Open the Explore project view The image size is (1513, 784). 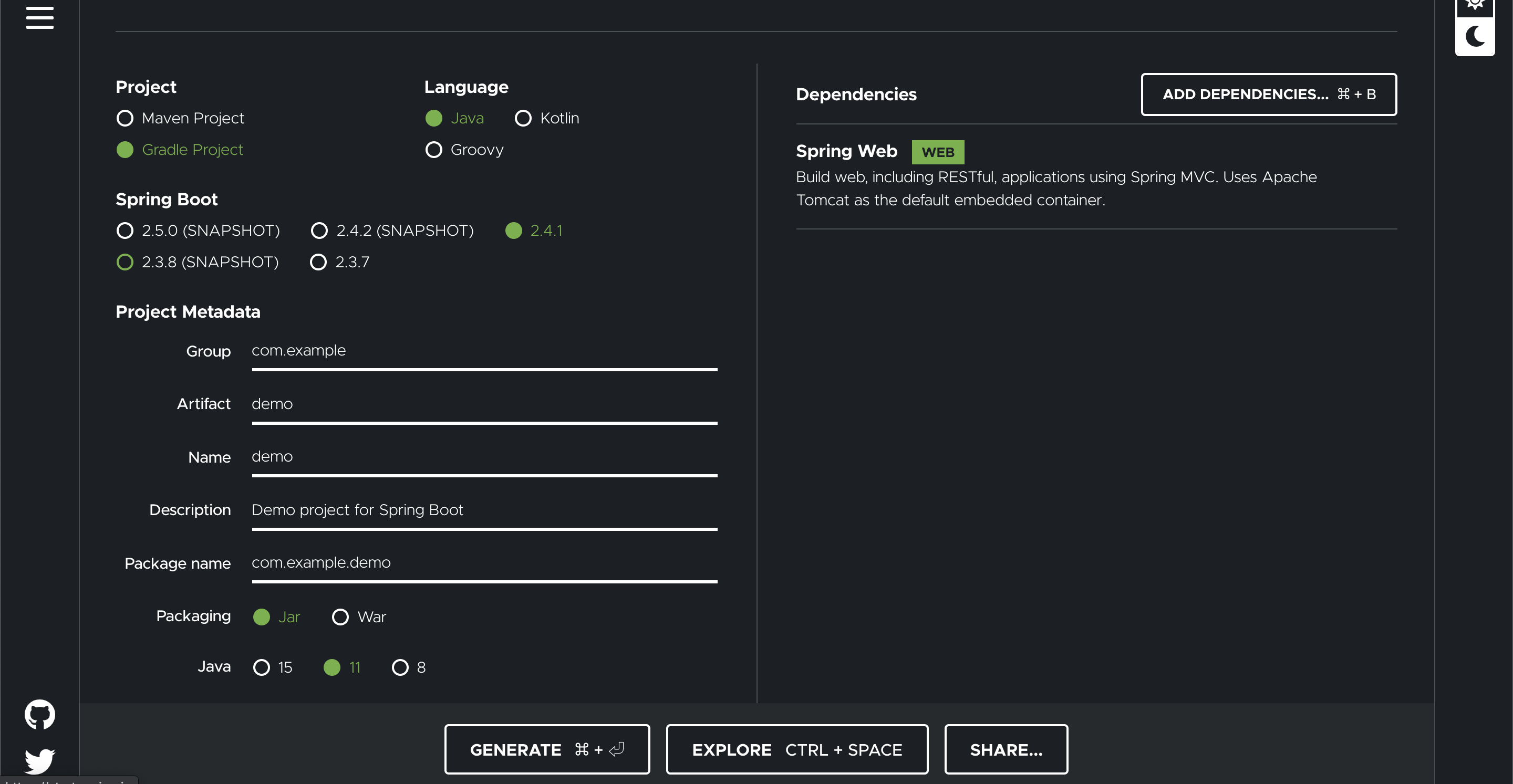(x=796, y=749)
